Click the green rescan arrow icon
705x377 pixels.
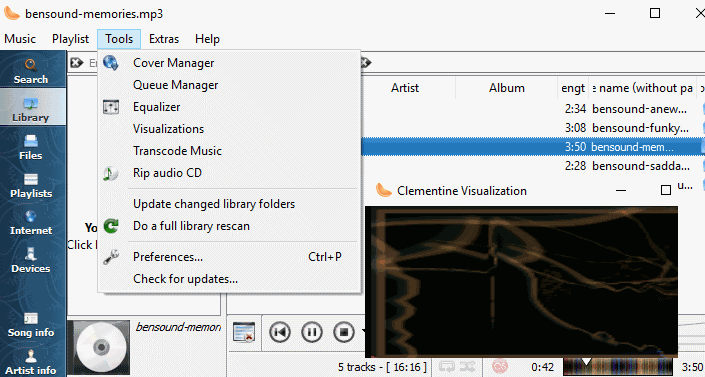point(111,226)
